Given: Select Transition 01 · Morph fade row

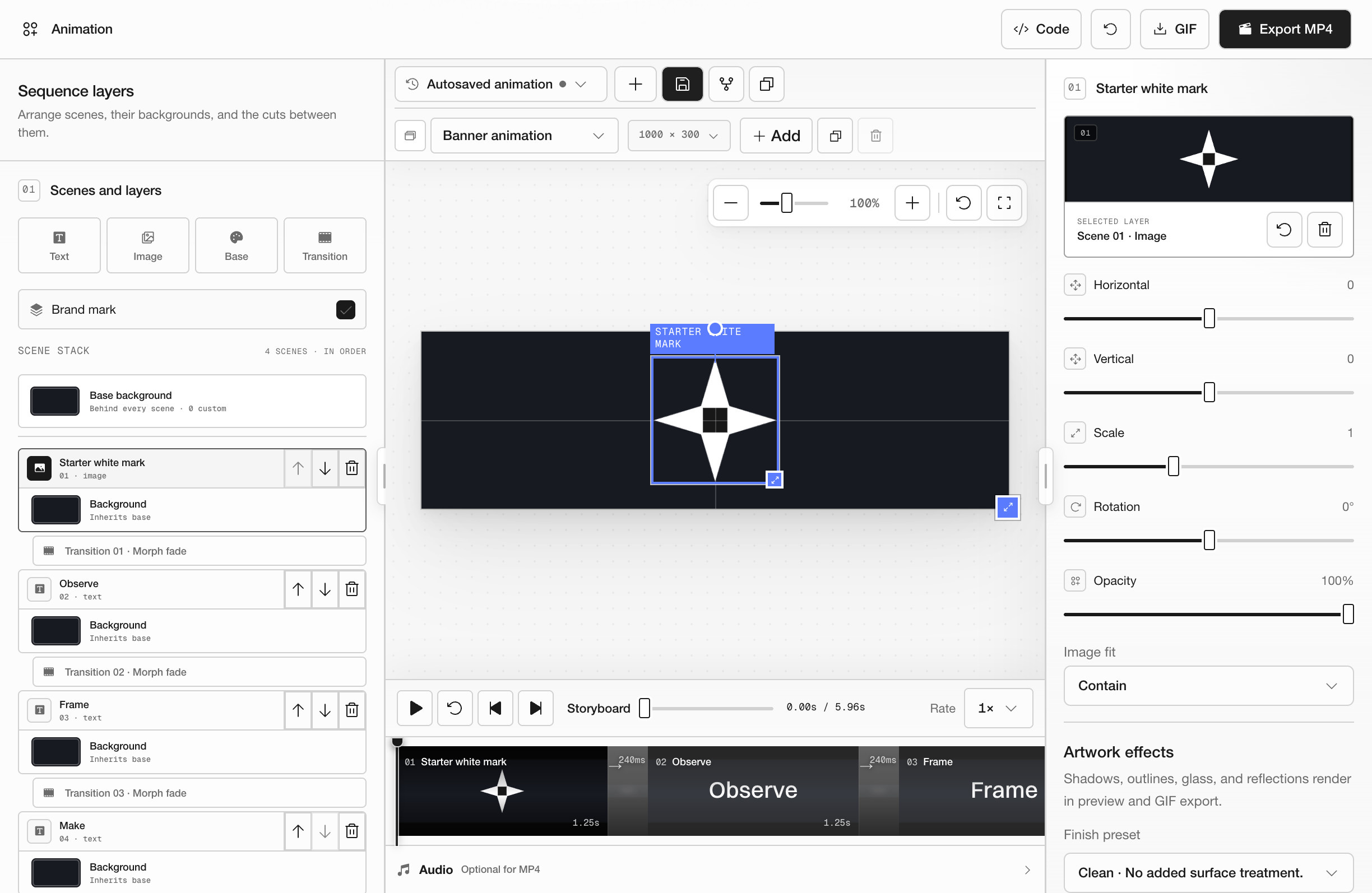Looking at the screenshot, I should (x=199, y=551).
